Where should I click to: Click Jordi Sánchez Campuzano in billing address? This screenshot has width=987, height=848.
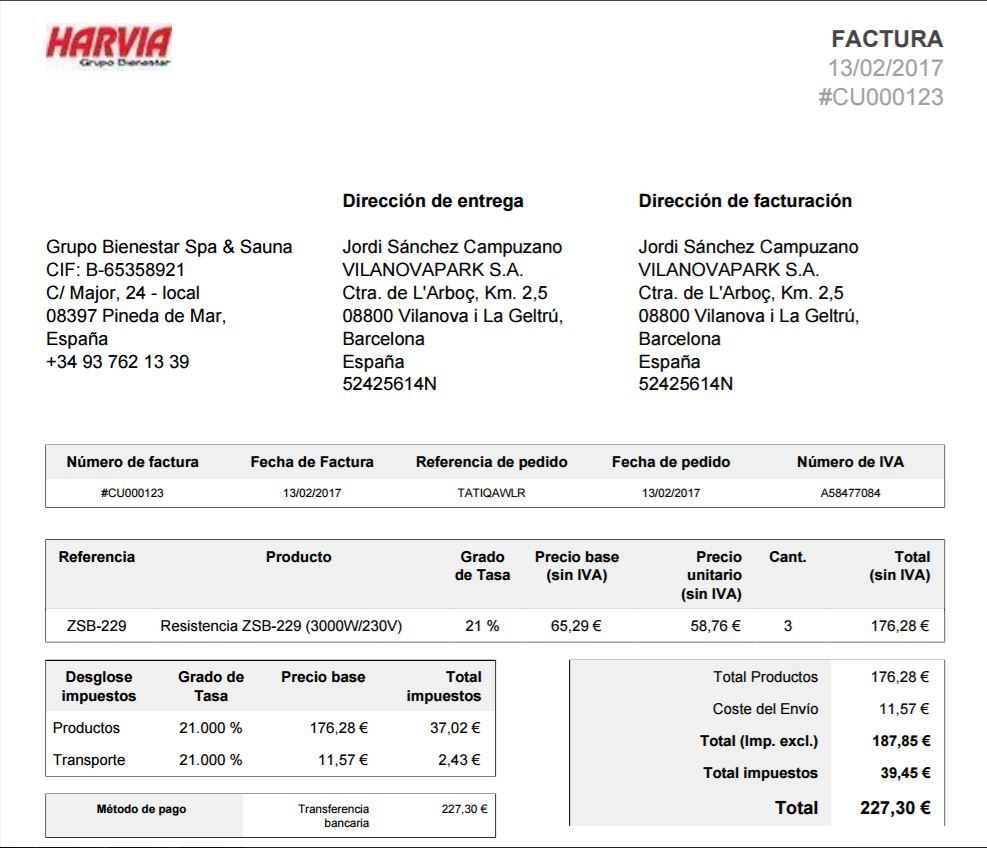tap(748, 247)
